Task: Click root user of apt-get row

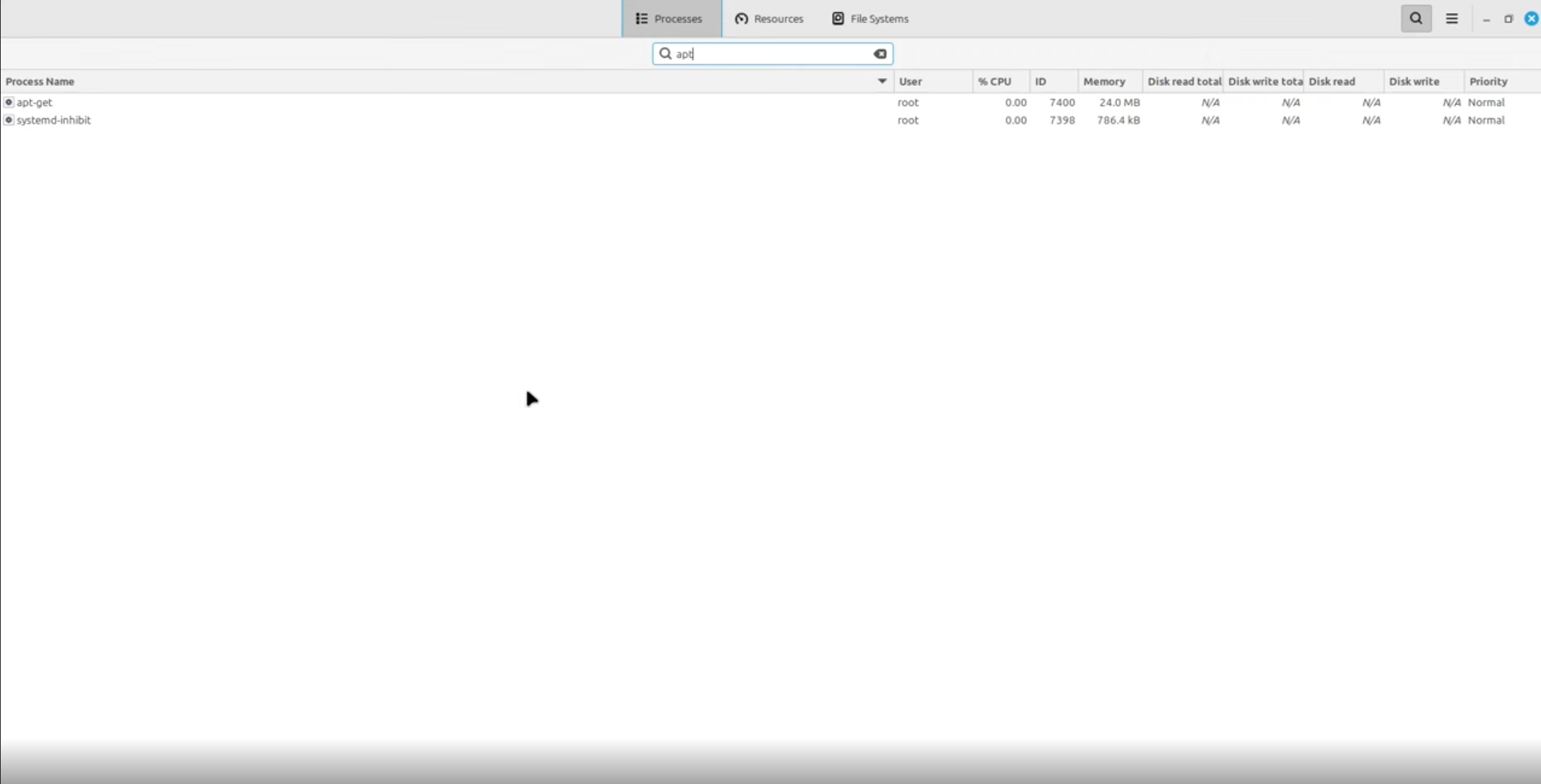Action: [908, 103]
